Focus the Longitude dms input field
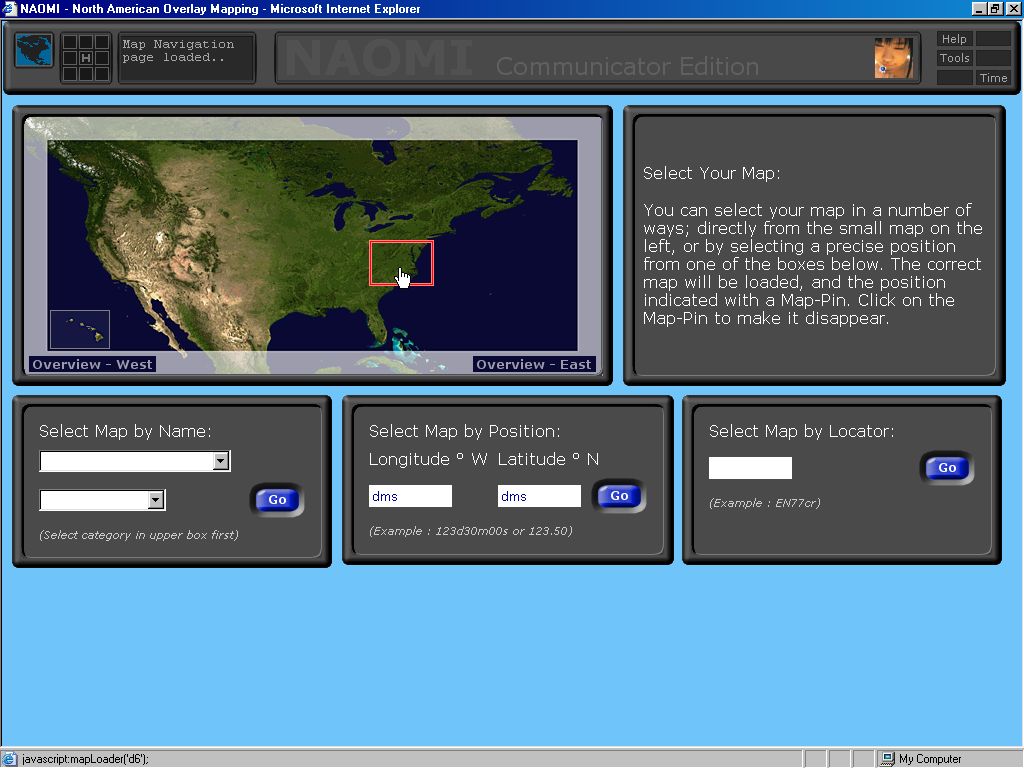The height and width of the screenshot is (768, 1024). pos(410,496)
